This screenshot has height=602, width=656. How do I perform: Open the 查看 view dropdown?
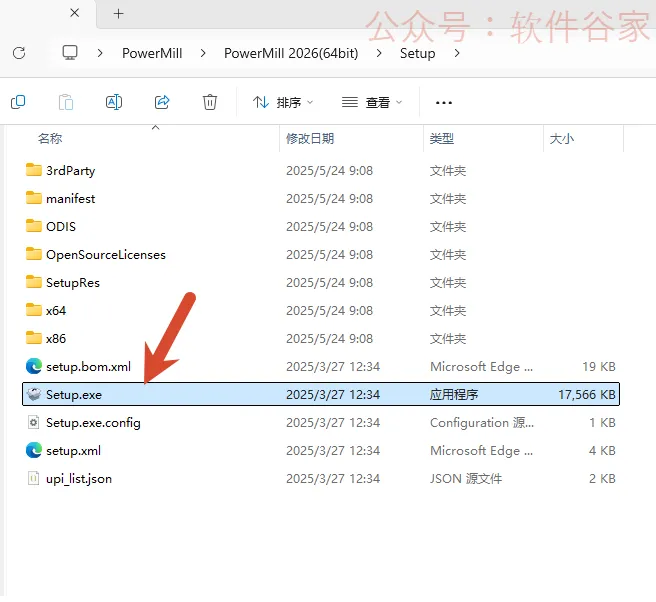click(372, 102)
